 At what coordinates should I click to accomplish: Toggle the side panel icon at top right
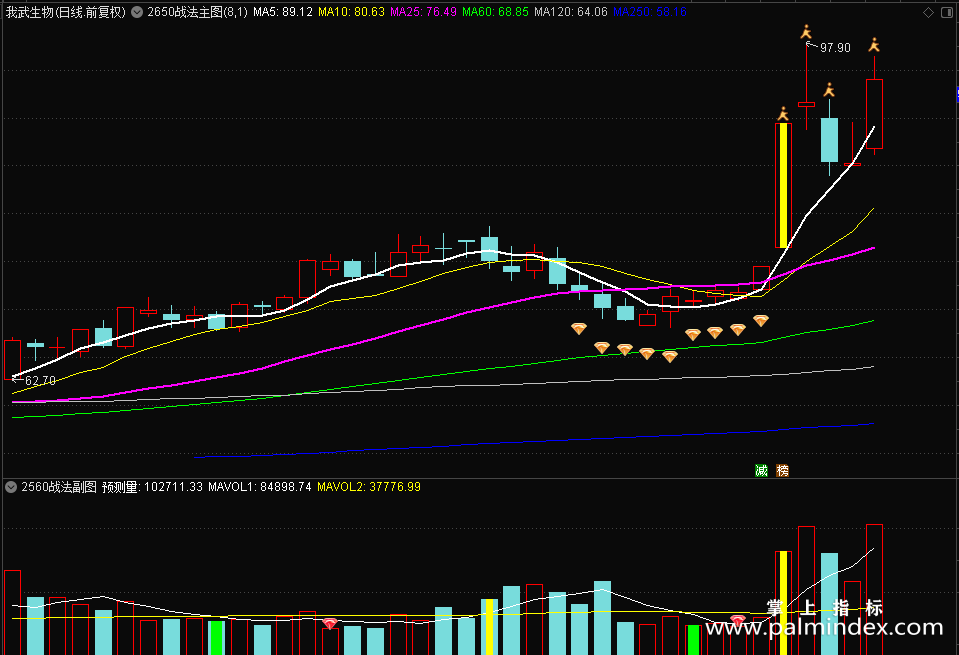click(x=947, y=12)
